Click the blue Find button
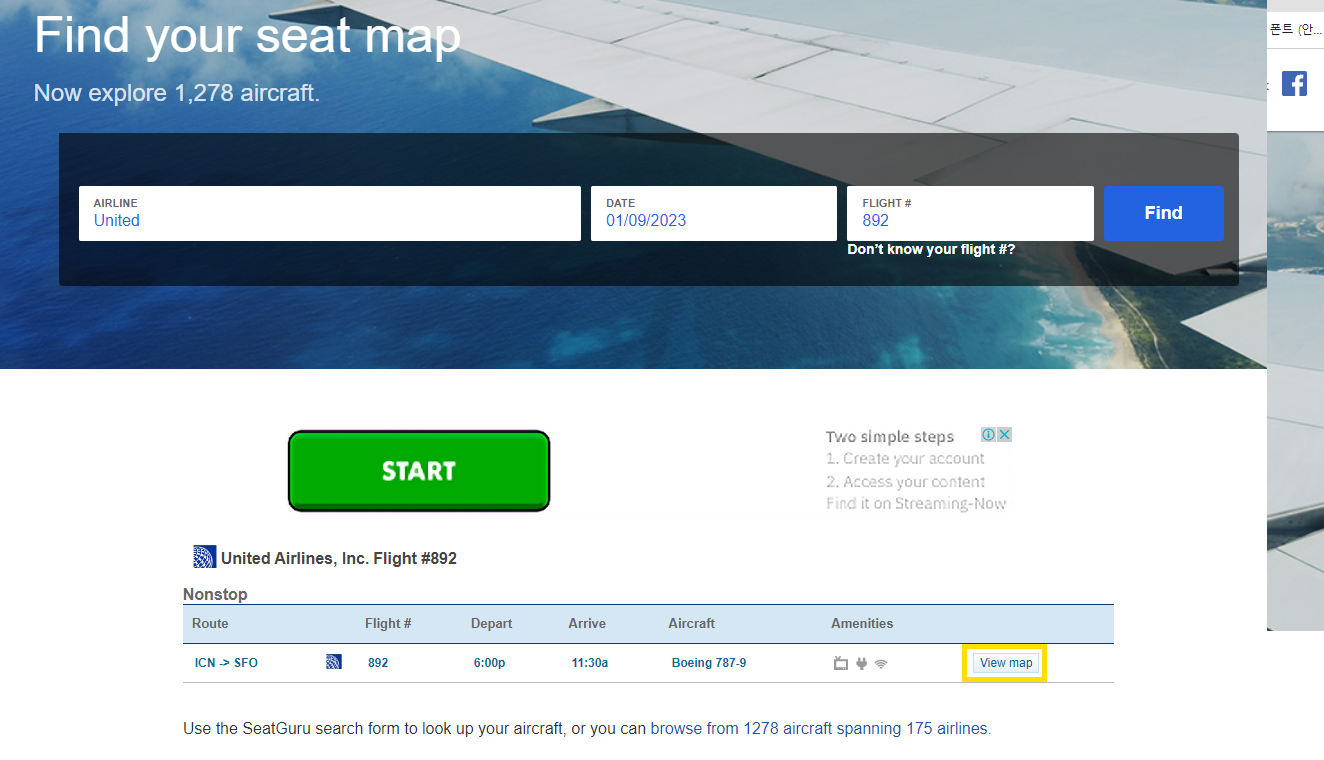The image size is (1324, 760). coord(1163,213)
